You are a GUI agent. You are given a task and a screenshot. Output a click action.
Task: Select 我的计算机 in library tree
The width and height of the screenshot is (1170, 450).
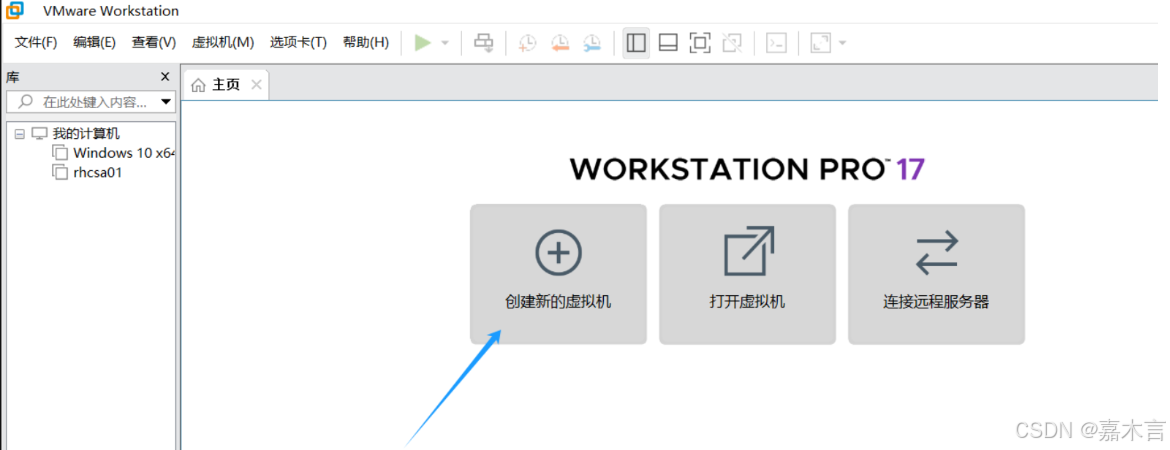click(86, 134)
